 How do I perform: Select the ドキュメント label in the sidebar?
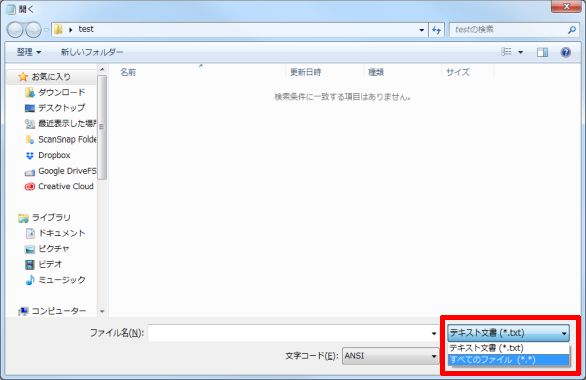coord(62,233)
